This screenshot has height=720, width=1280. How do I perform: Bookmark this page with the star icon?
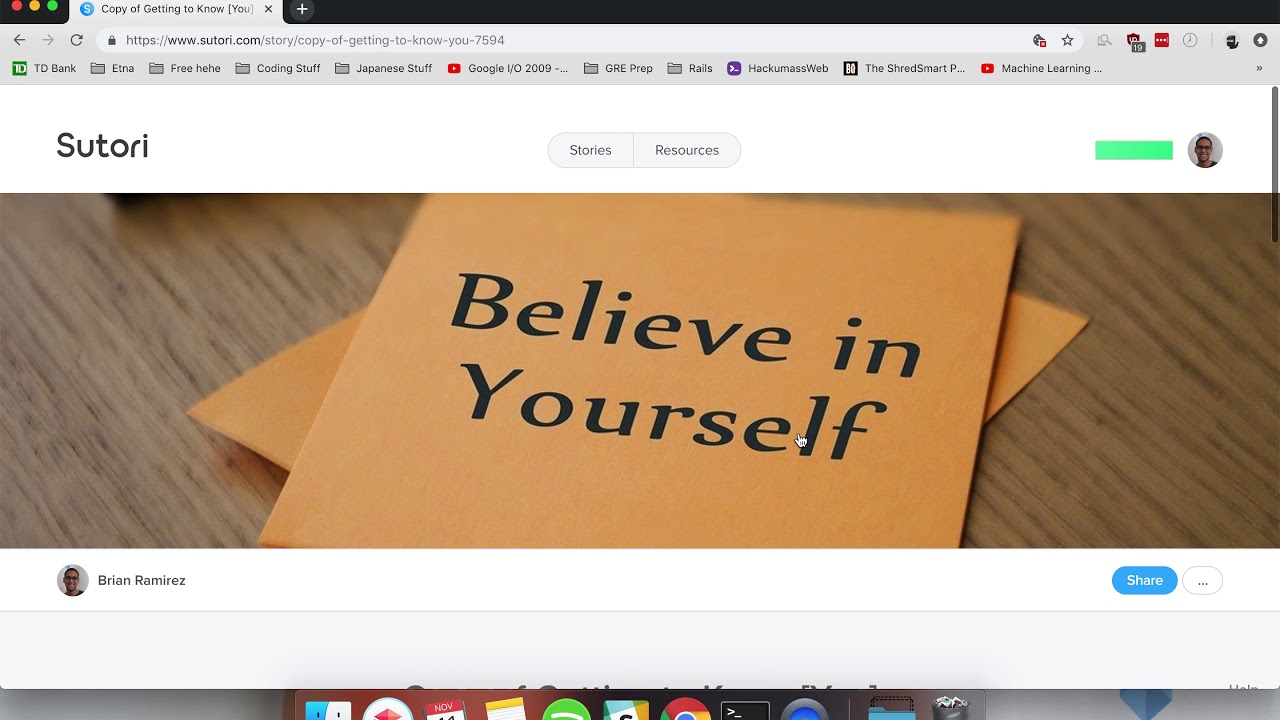pyautogui.click(x=1067, y=40)
